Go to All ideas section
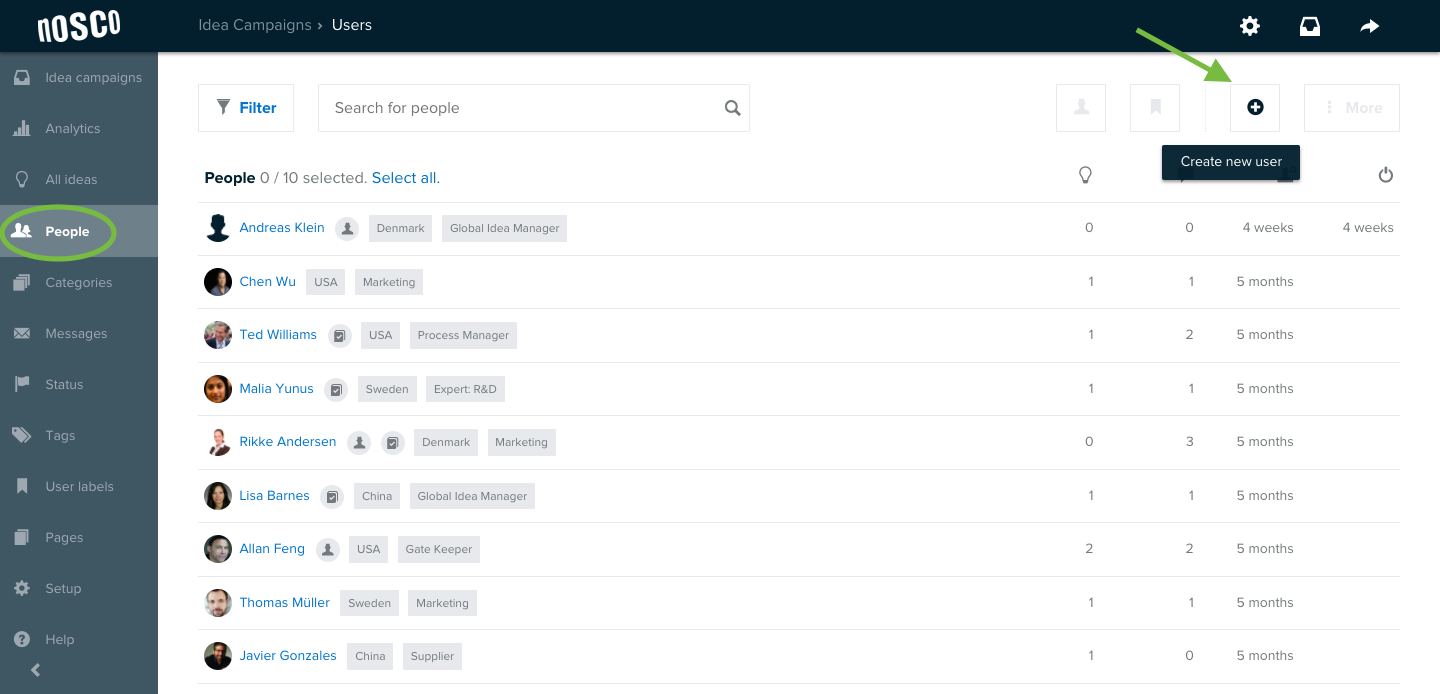This screenshot has width=1440, height=694. point(79,180)
